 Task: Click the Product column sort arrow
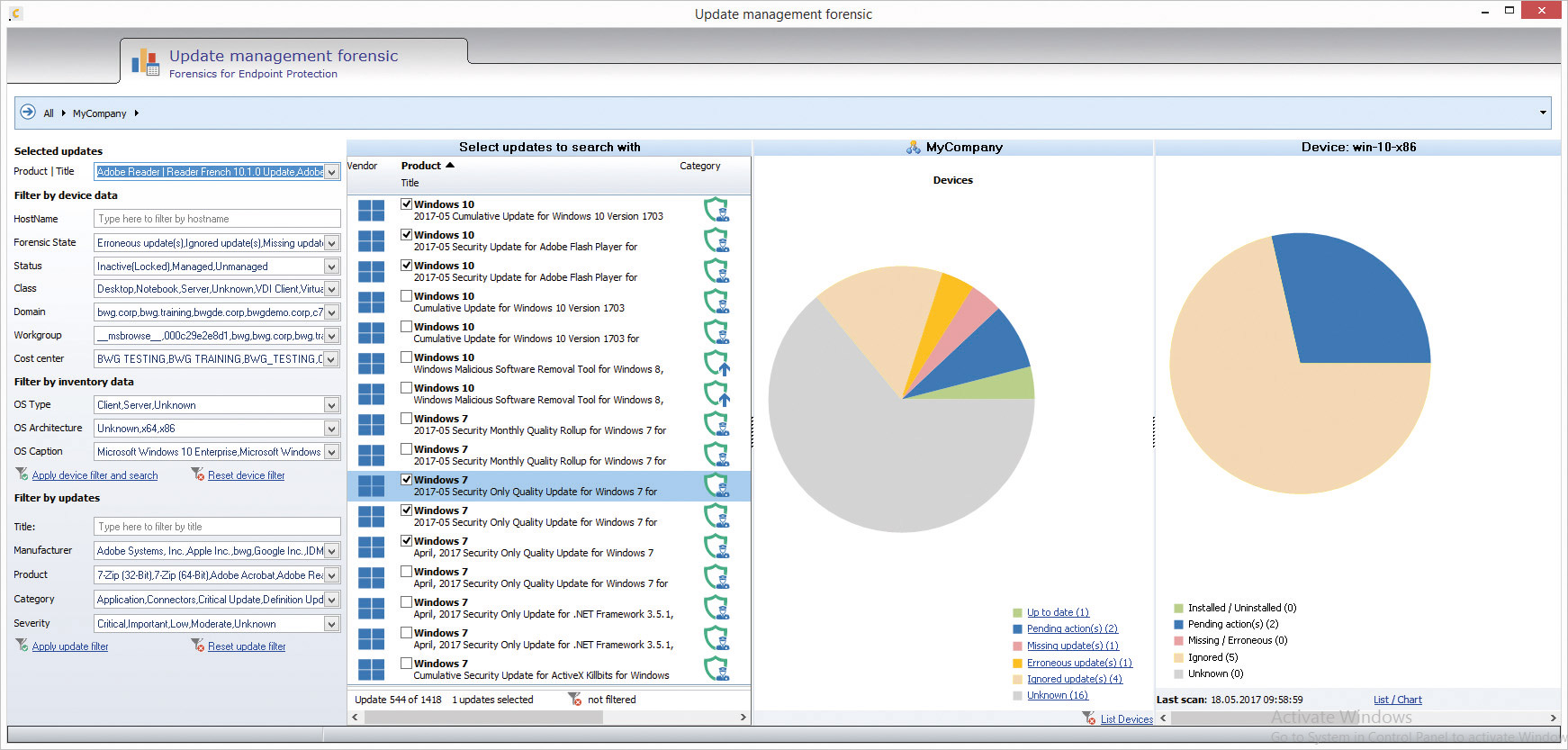[450, 166]
